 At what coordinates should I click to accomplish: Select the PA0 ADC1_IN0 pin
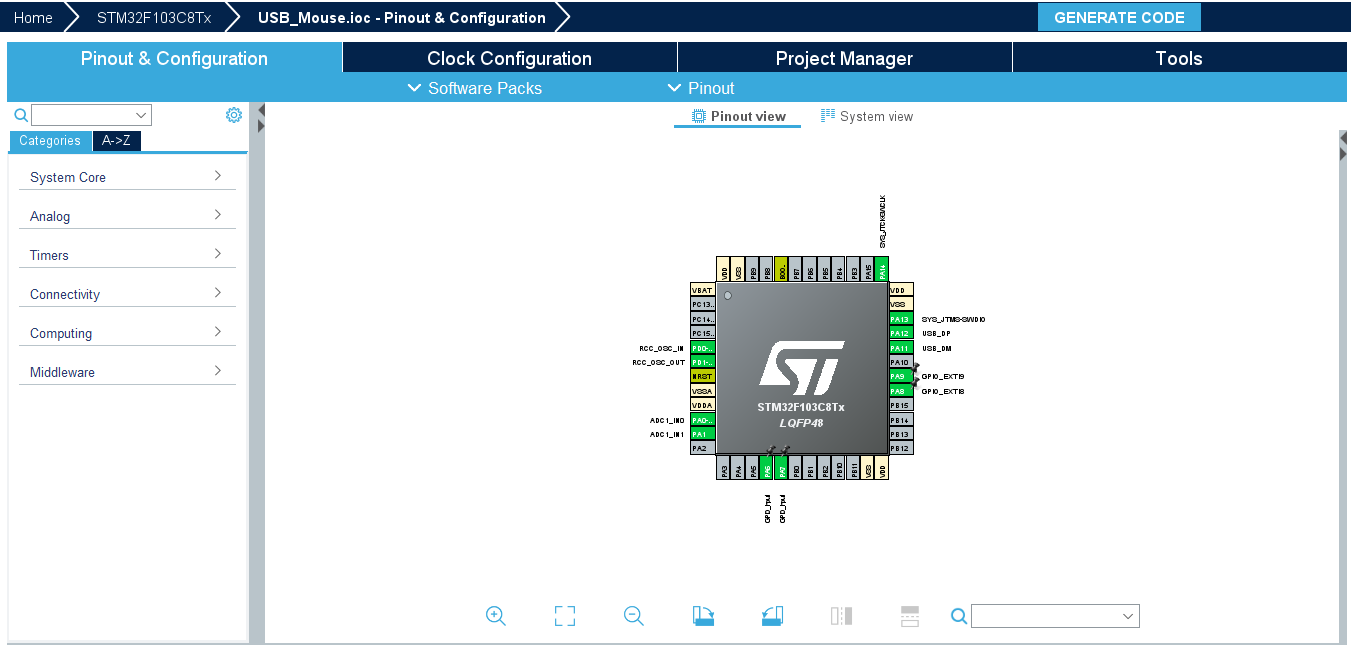click(702, 420)
